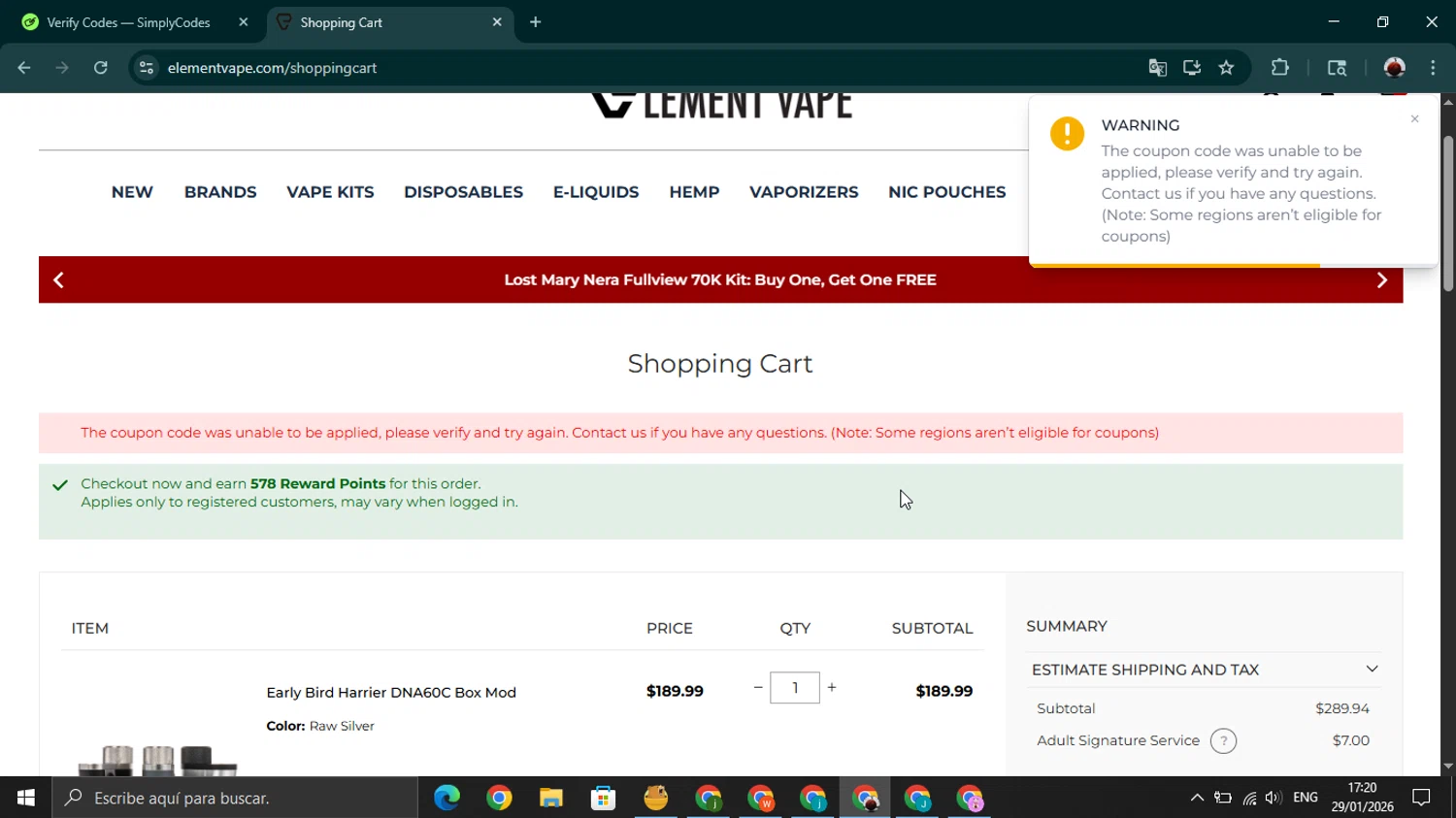1456x818 pixels.
Task: Open Microsoft Store from taskbar
Action: [x=604, y=799]
